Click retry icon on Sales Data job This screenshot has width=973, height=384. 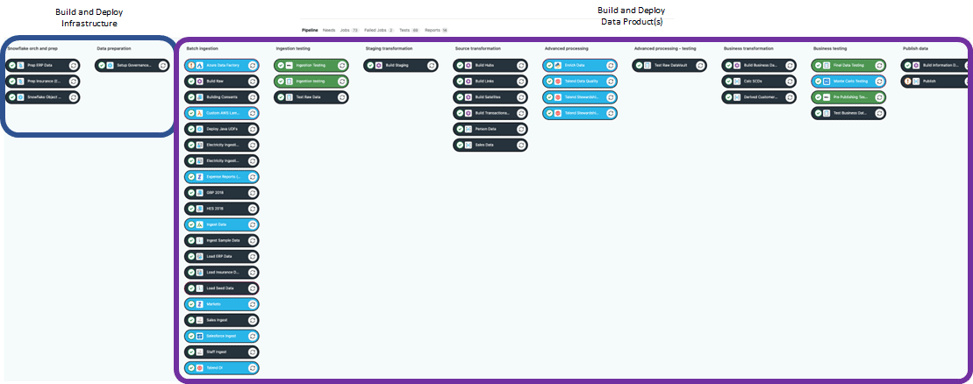(x=521, y=145)
